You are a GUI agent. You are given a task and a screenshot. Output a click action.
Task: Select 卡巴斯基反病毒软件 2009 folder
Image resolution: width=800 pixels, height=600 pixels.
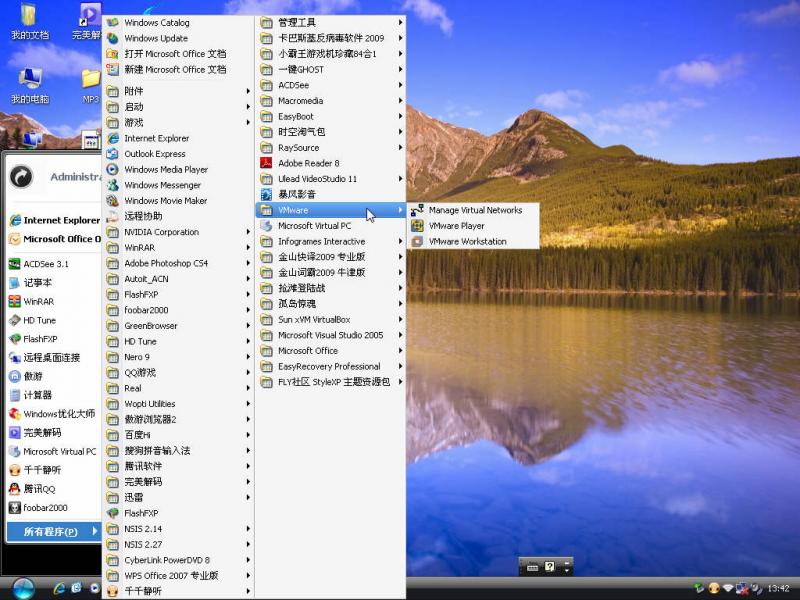coord(331,38)
